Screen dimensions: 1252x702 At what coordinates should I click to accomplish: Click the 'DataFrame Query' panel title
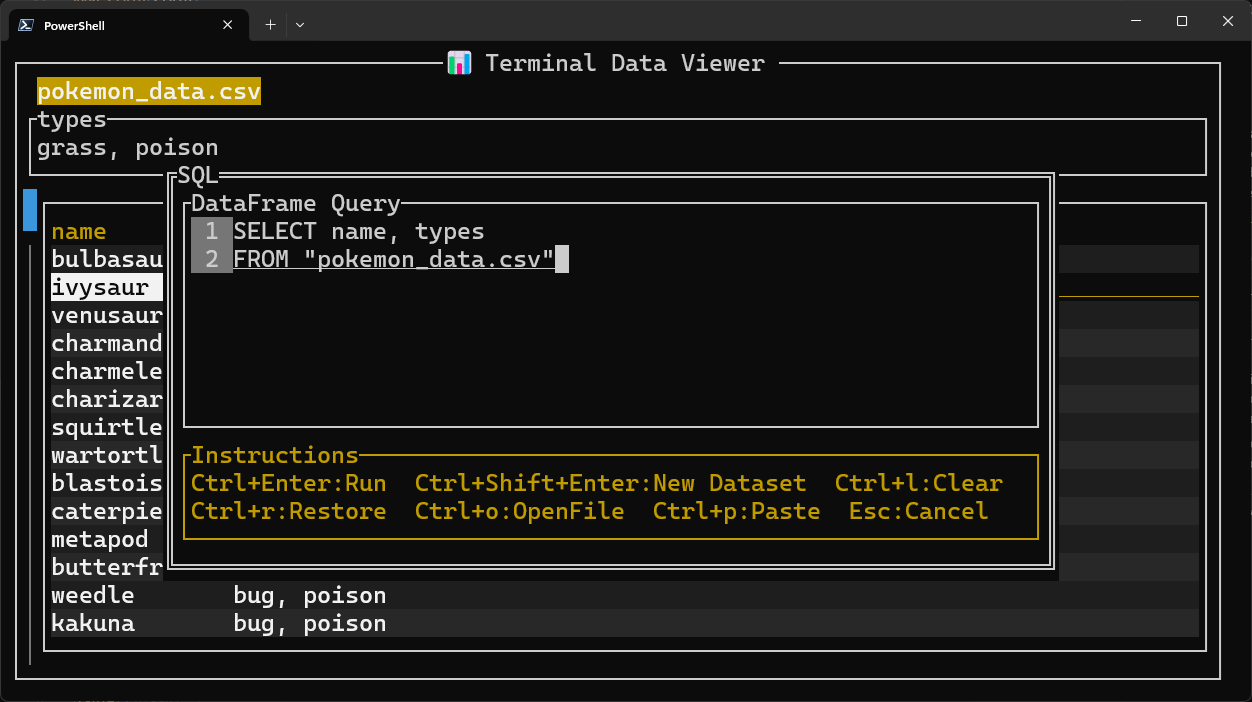click(296, 203)
